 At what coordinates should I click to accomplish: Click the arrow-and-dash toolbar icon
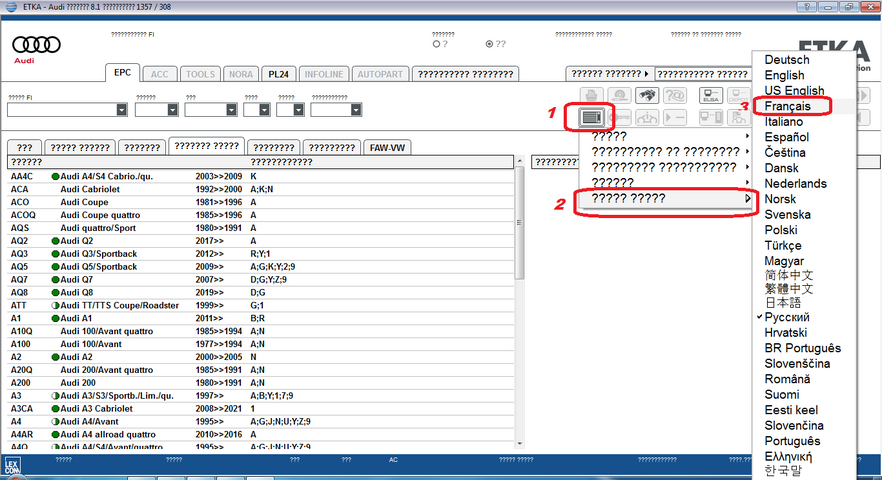tap(674, 117)
